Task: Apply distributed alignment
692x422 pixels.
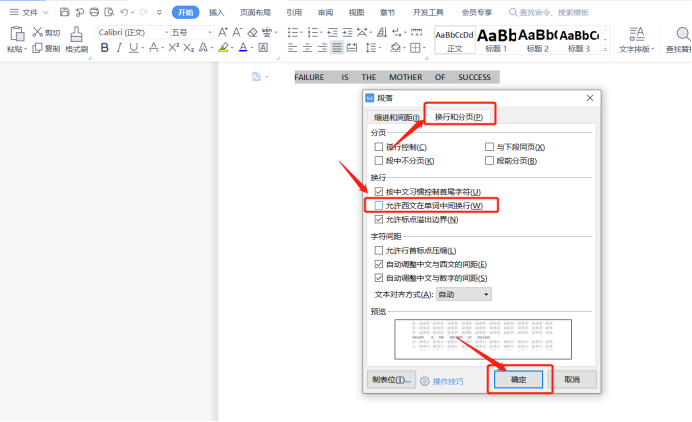Action: [352, 48]
